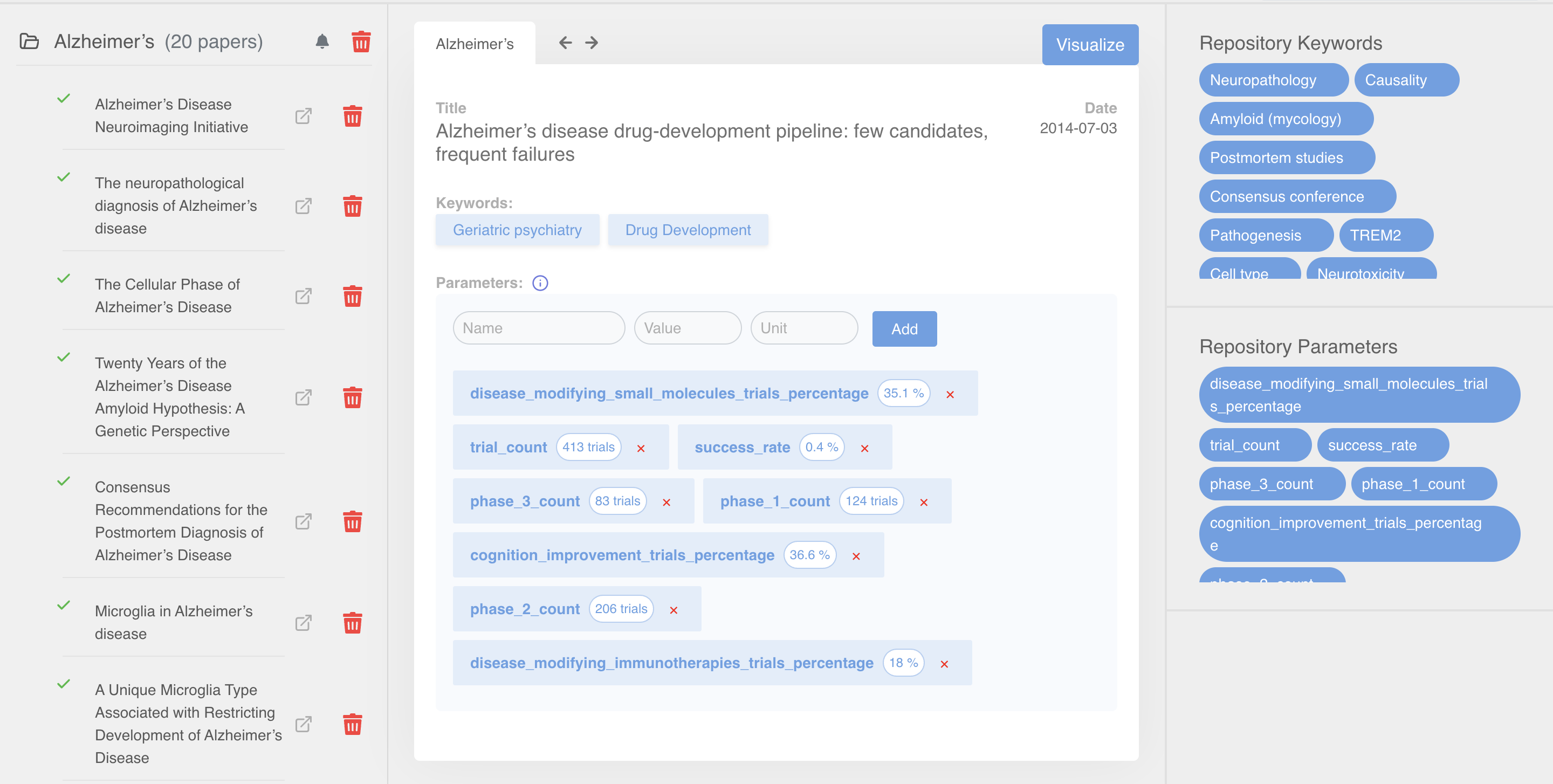The image size is (1553, 784).
Task: Delete The Cellular Phase paper
Action: (352, 296)
